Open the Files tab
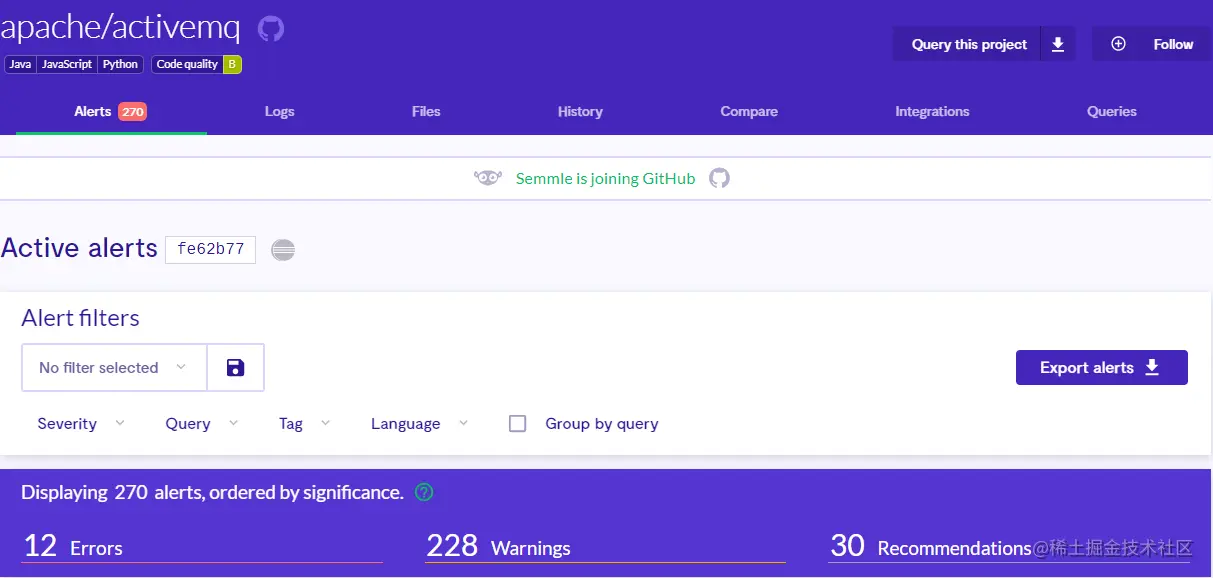 pos(426,111)
